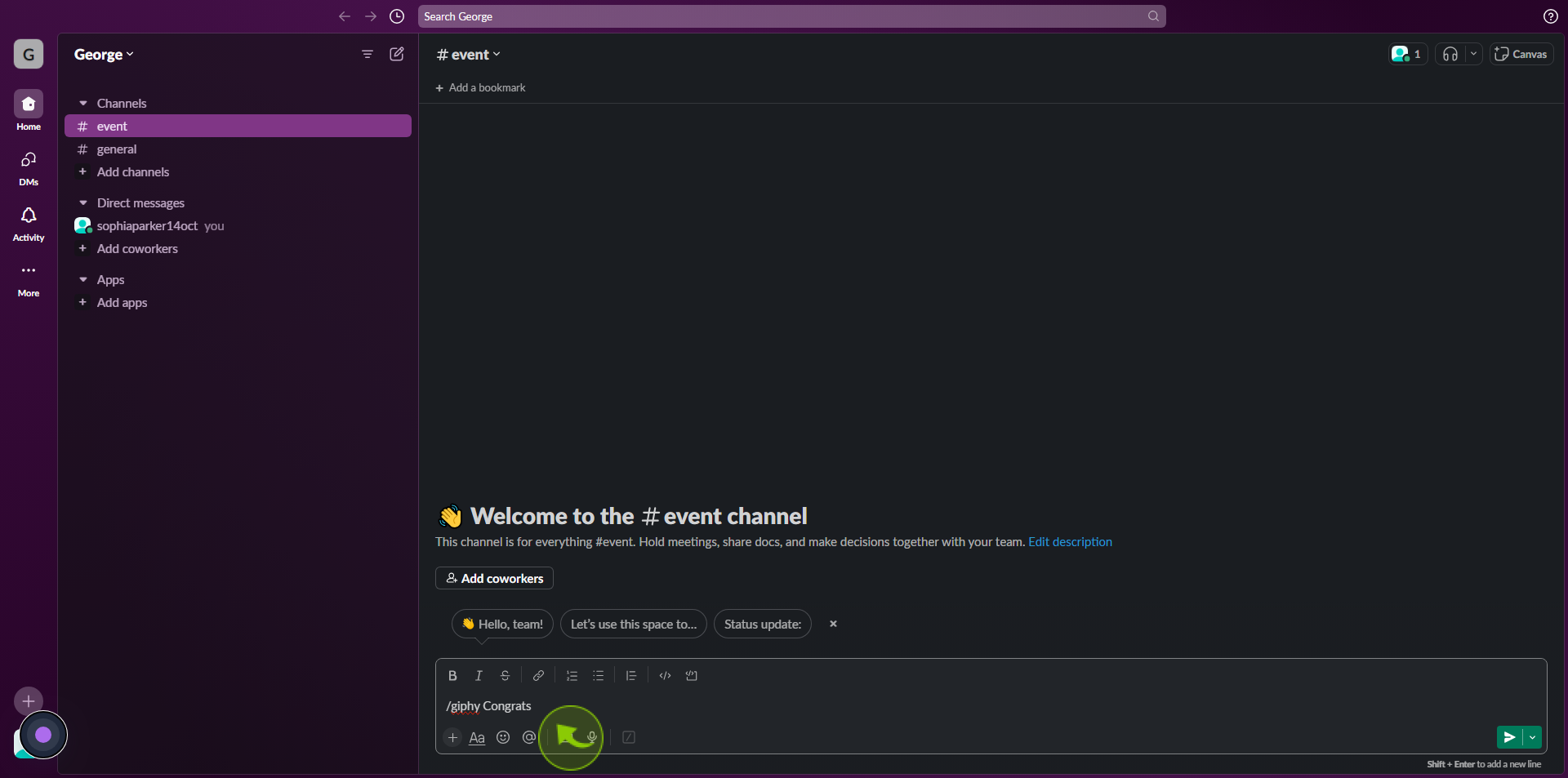Collapse the Apps section

click(83, 280)
